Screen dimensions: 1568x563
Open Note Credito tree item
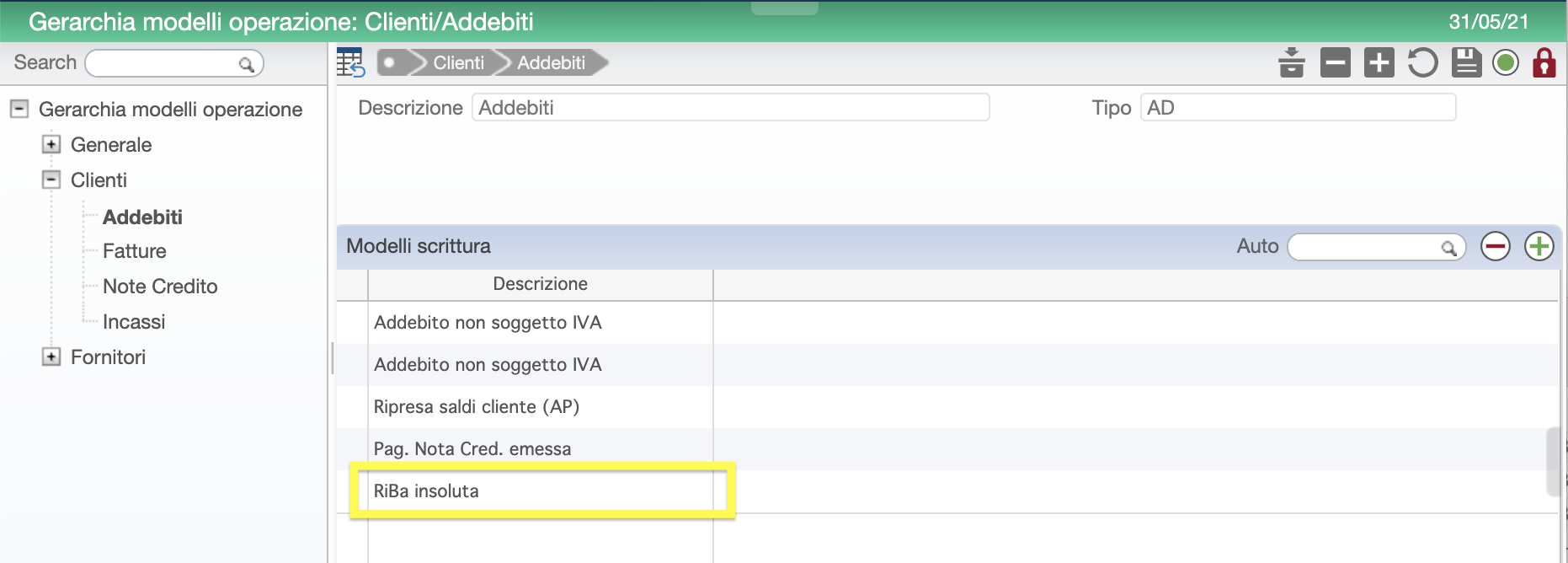coord(160,287)
